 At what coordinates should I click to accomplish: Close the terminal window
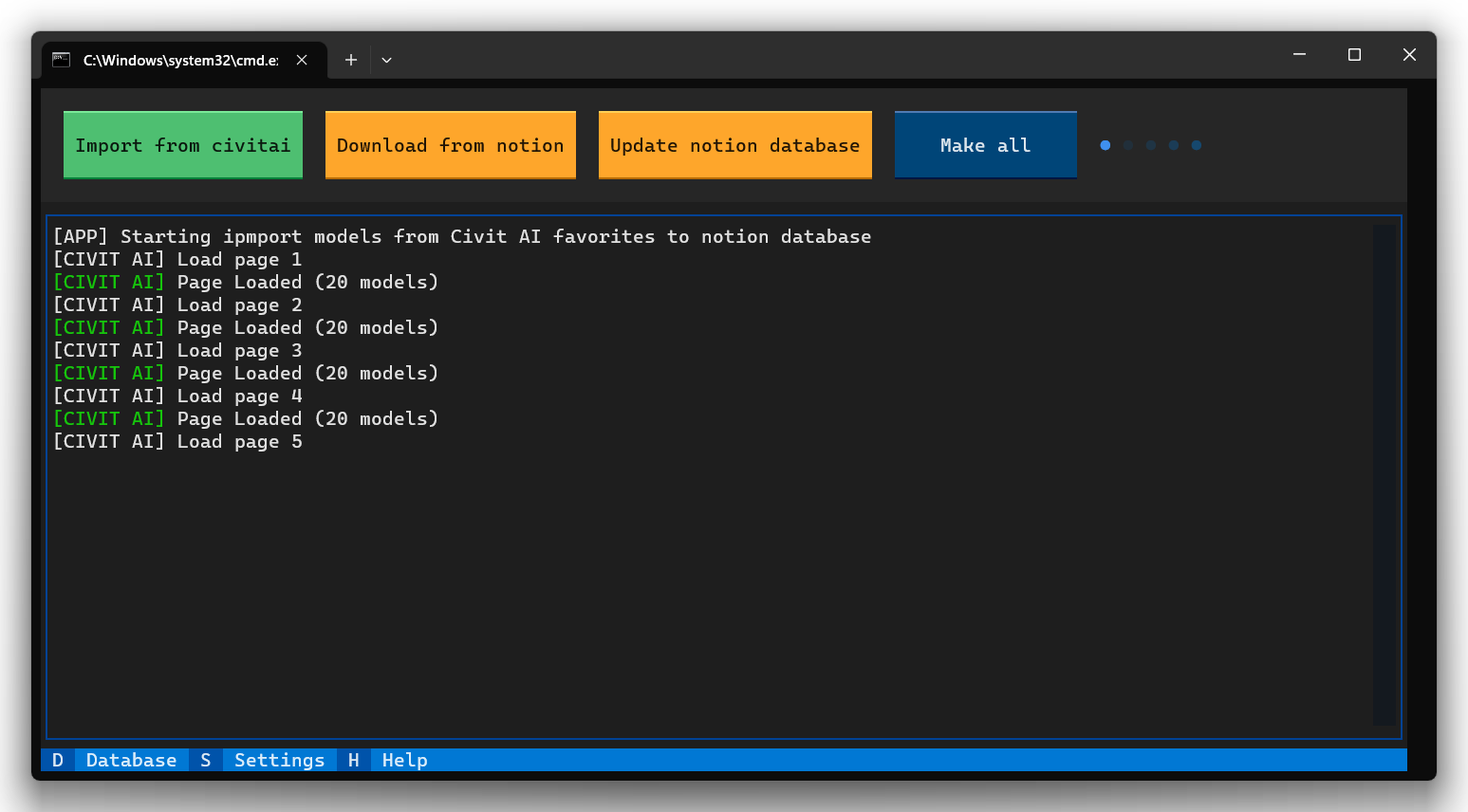click(1409, 55)
